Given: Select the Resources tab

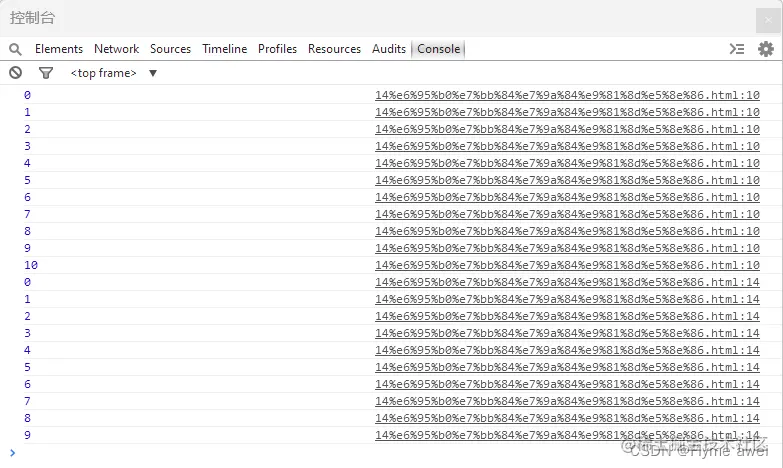Looking at the screenshot, I should pos(334,49).
